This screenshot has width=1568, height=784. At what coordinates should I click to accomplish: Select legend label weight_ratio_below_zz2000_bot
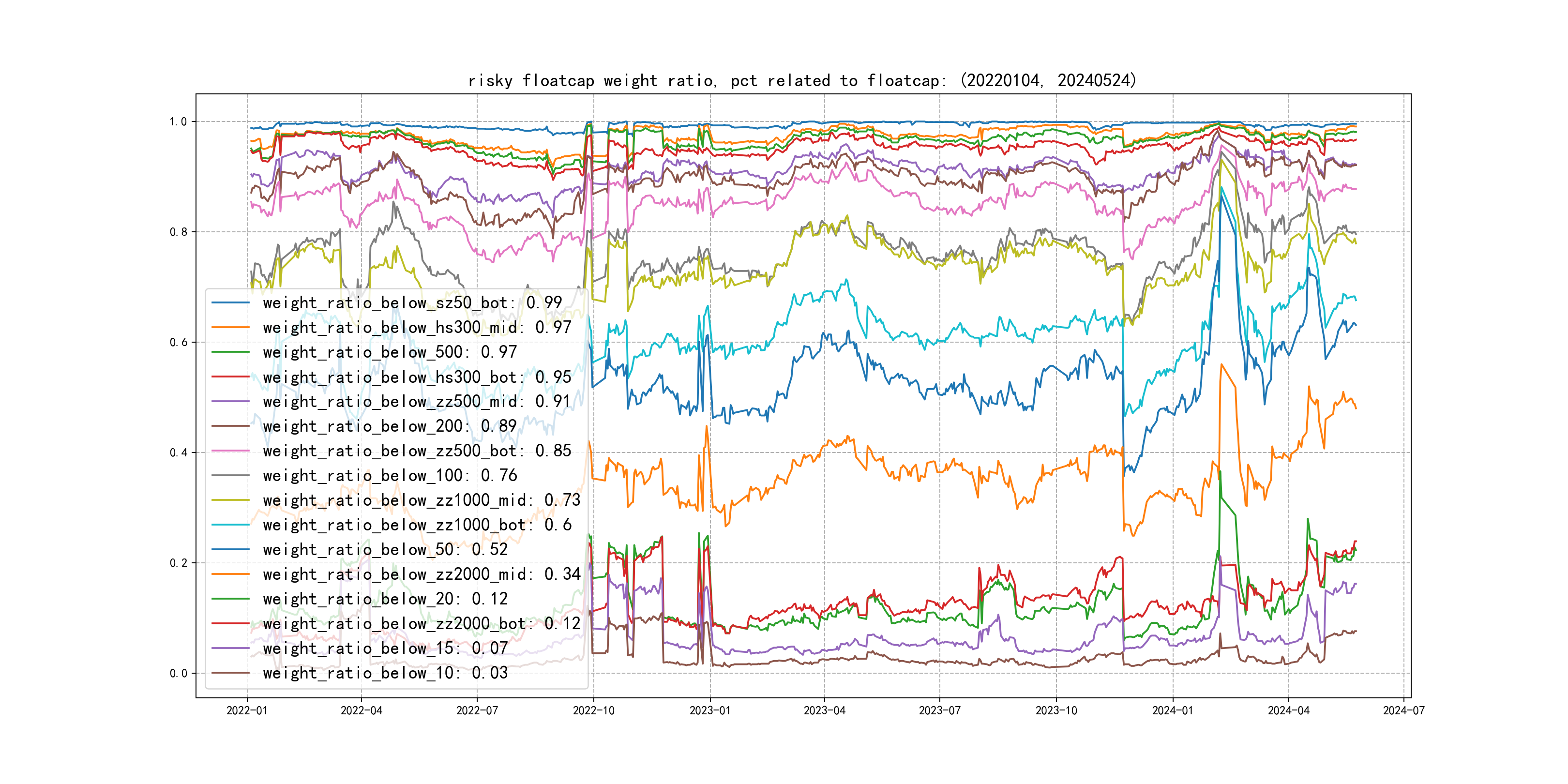tap(421, 623)
